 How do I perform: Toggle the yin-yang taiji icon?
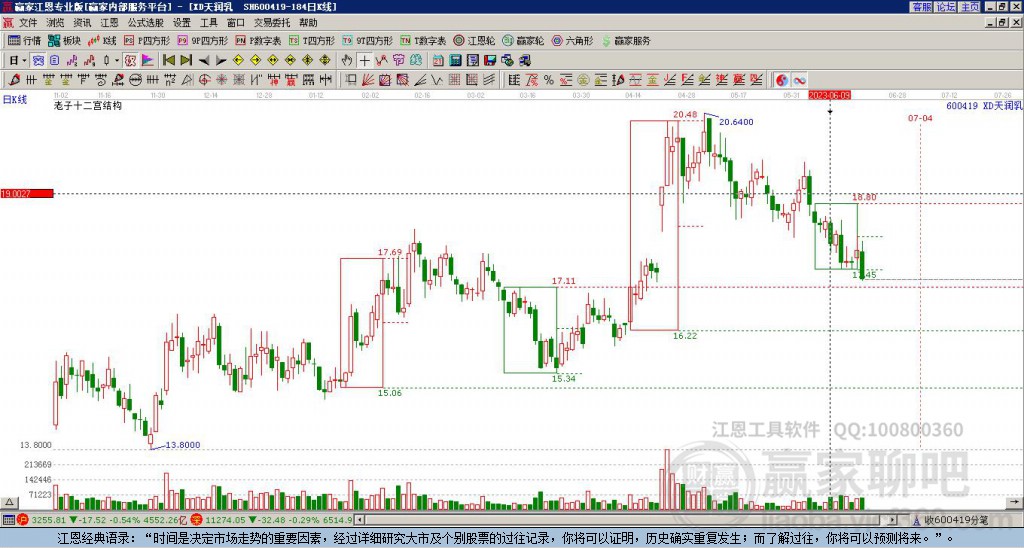point(781,80)
